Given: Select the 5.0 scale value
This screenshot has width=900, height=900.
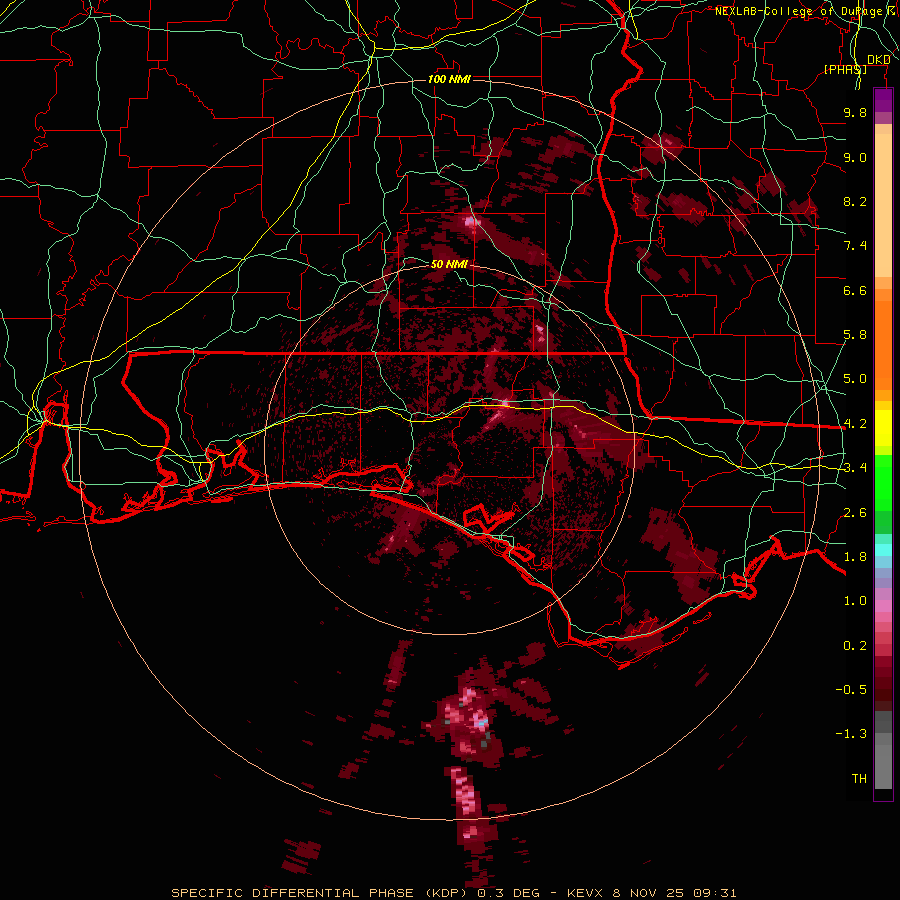Looking at the screenshot, I should (x=855, y=379).
